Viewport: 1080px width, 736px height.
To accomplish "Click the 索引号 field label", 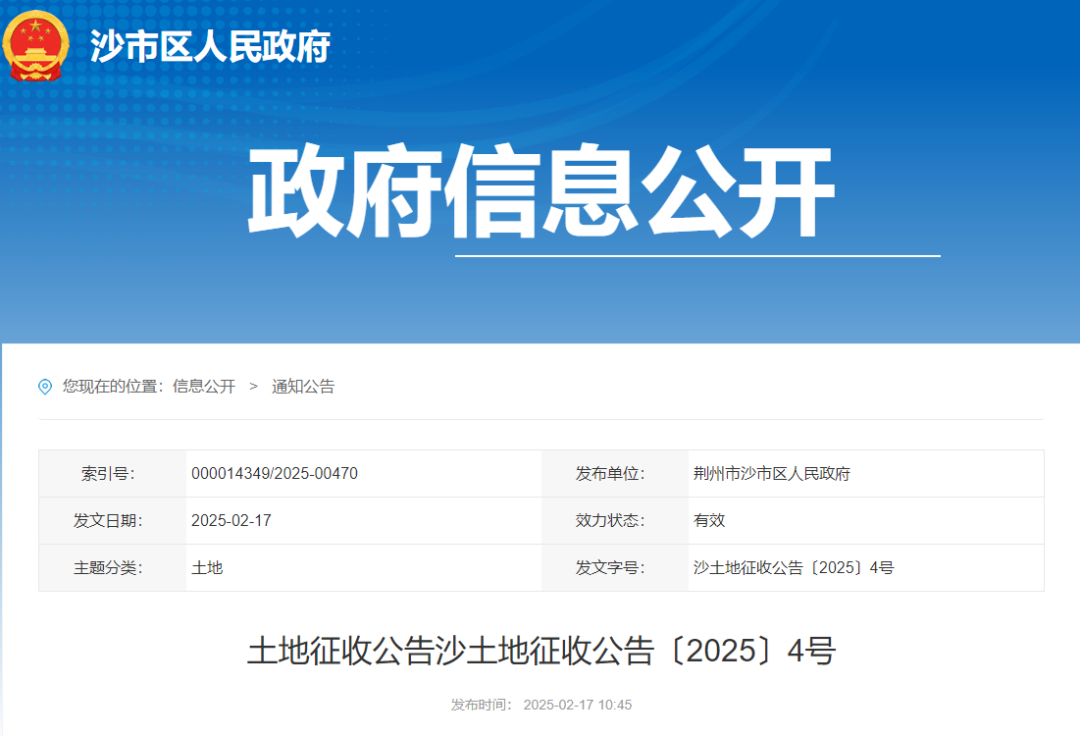I will coord(108,474).
